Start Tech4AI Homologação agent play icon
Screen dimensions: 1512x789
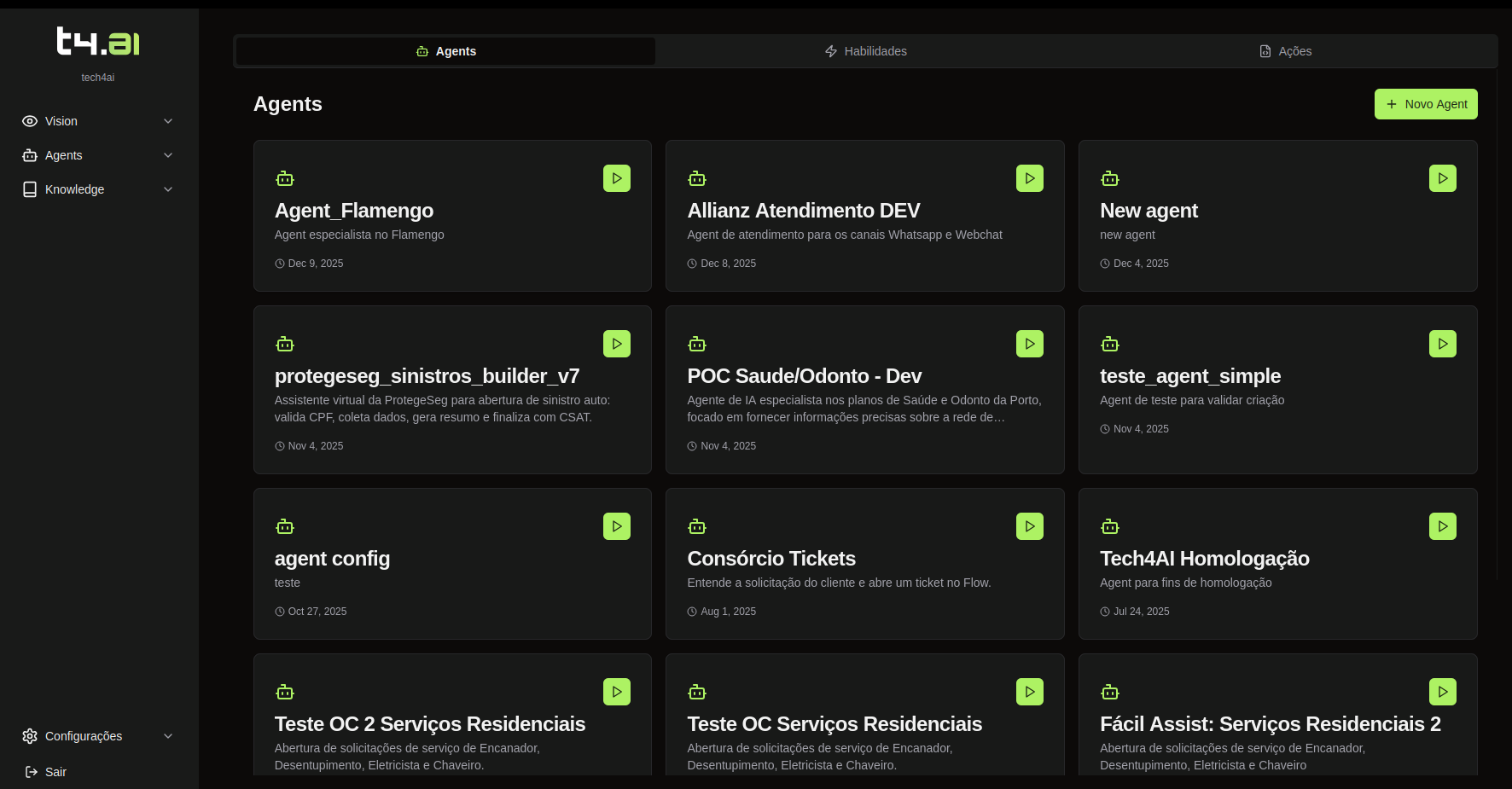[x=1442, y=526]
